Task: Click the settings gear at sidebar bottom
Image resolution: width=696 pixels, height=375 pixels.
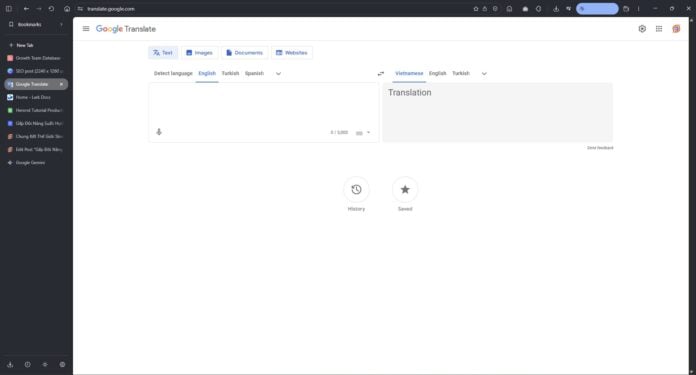Action: click(x=62, y=364)
